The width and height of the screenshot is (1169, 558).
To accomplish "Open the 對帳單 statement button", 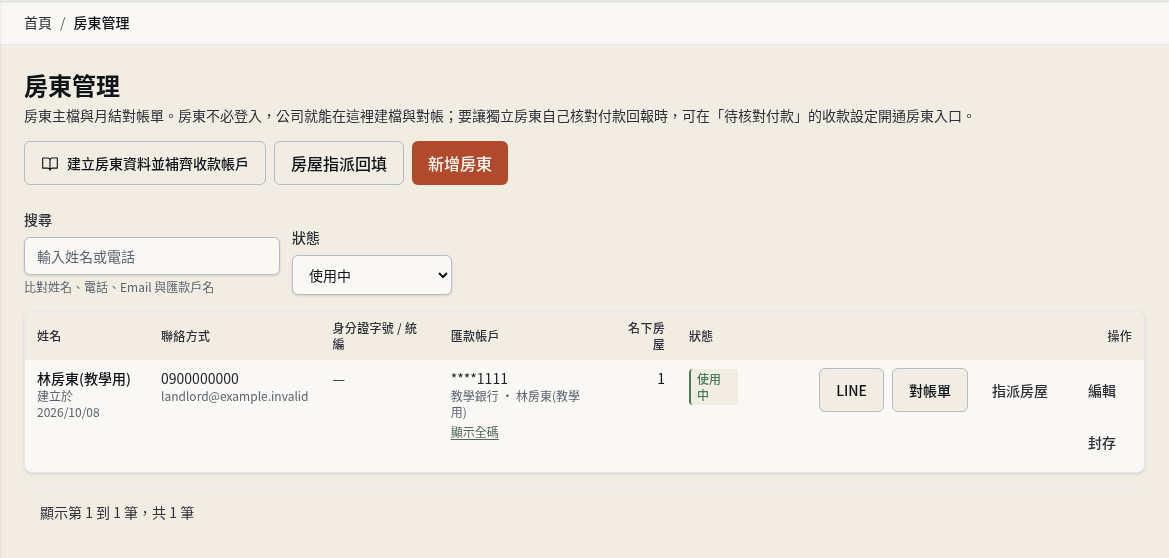I will tap(930, 390).
